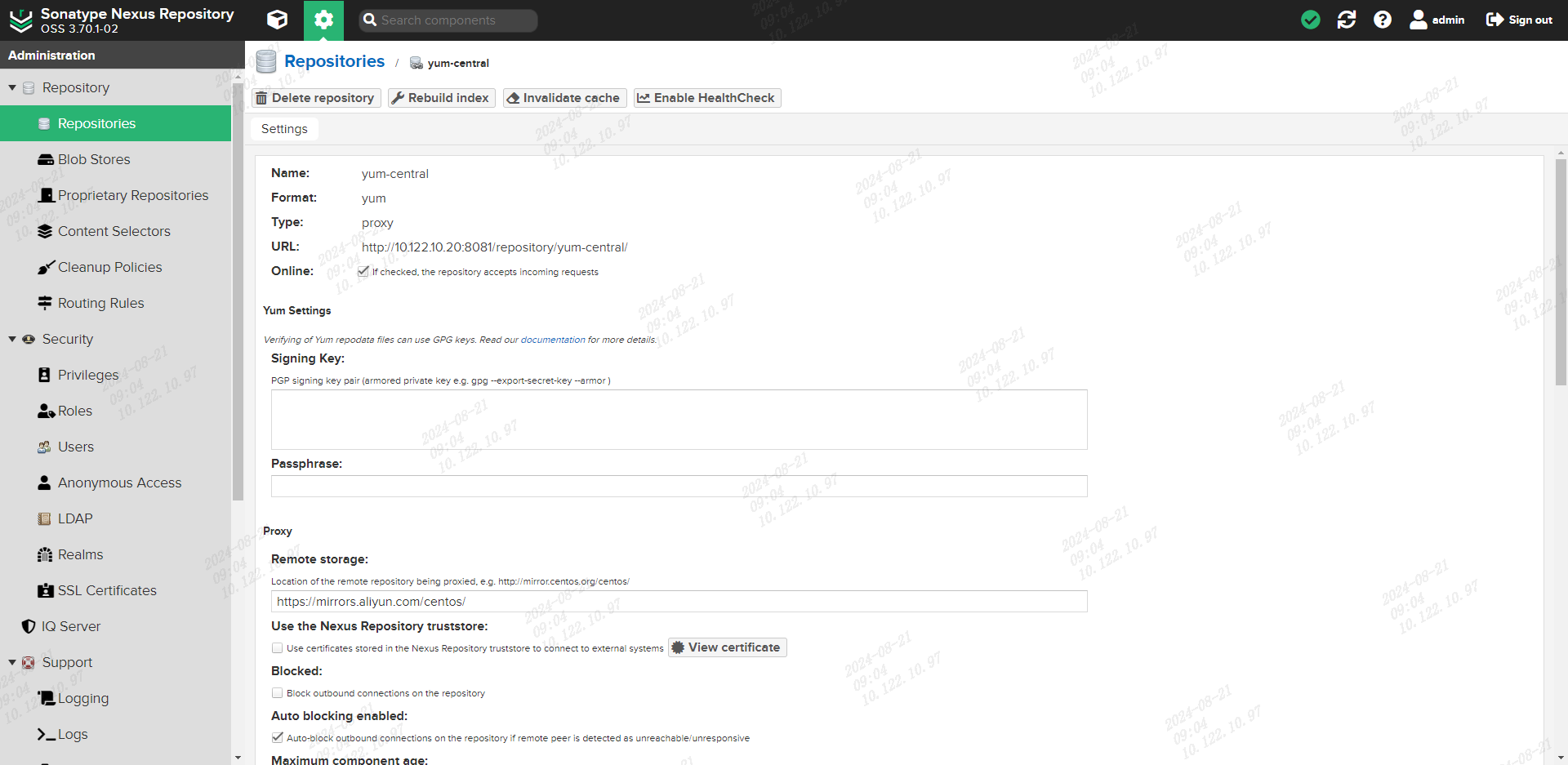The width and height of the screenshot is (1568, 765).
Task: Check the Blocked outbound connections checkbox
Action: pyautogui.click(x=278, y=693)
